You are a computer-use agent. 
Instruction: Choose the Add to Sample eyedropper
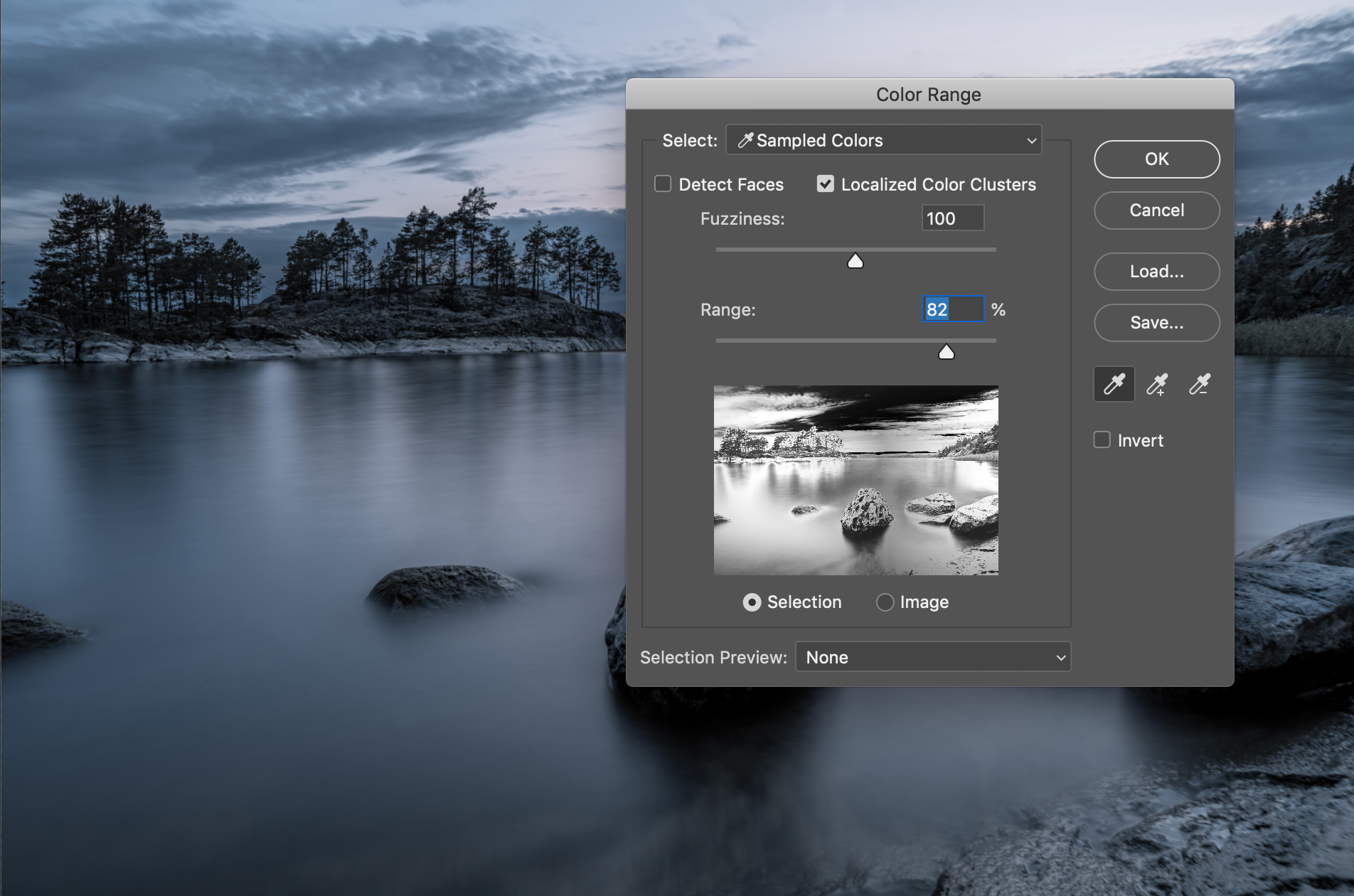[x=1157, y=385]
